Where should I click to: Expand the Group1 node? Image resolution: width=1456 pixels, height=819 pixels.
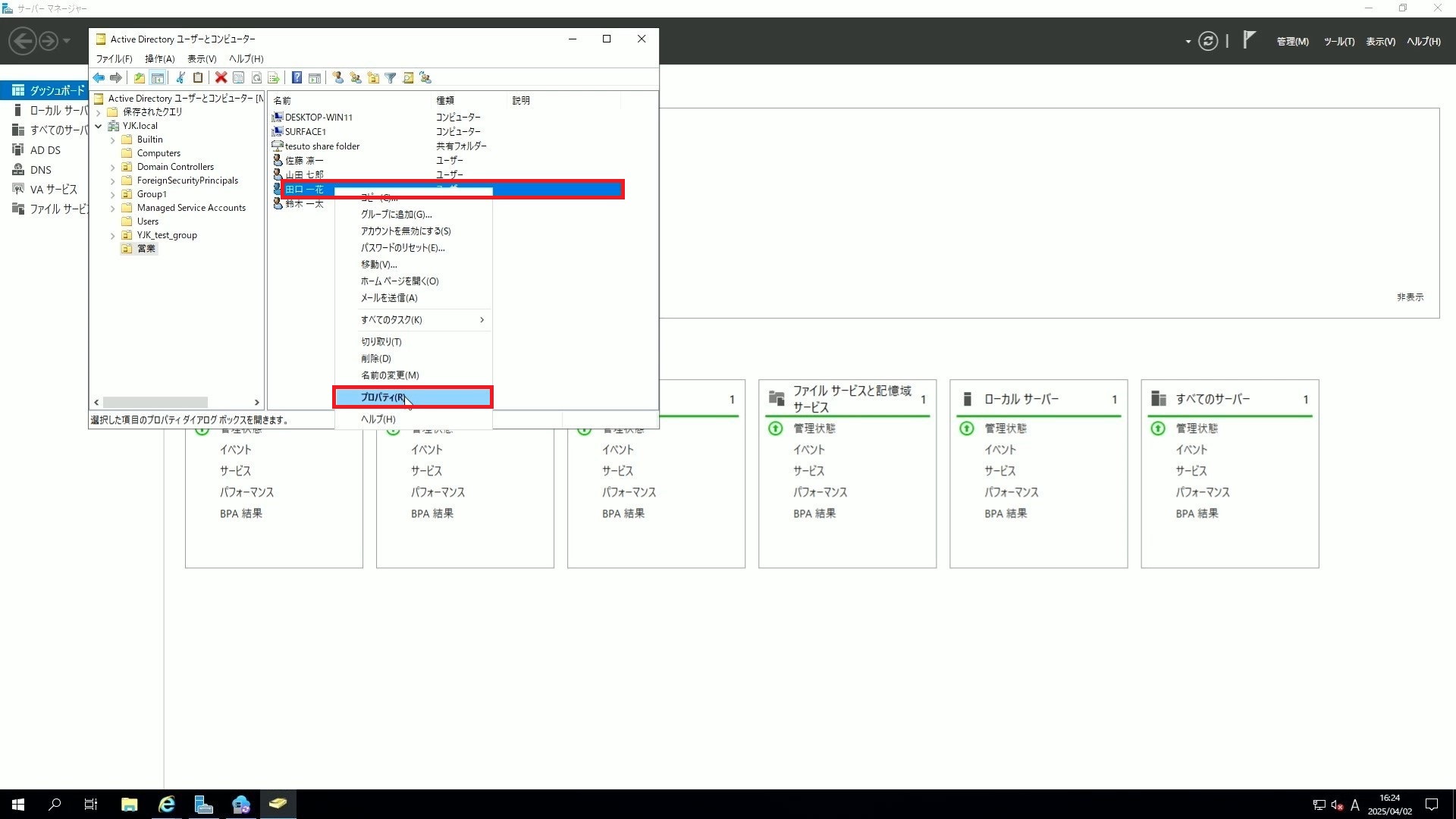pos(113,194)
